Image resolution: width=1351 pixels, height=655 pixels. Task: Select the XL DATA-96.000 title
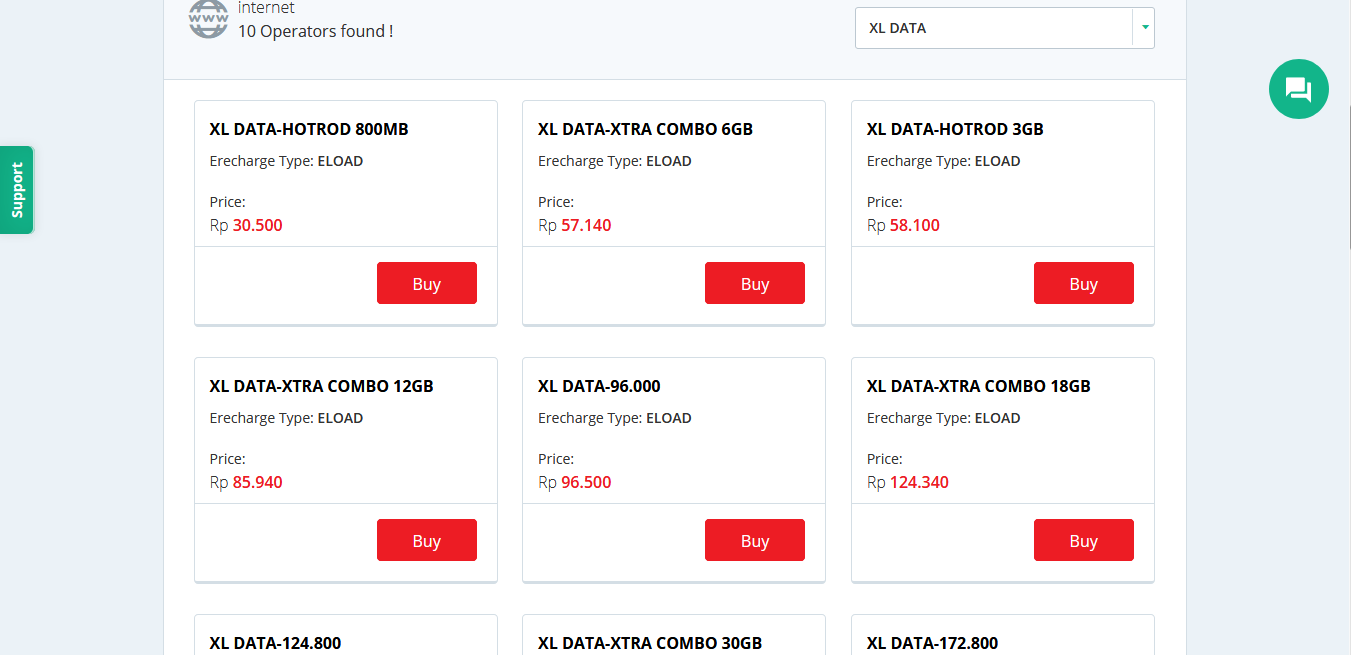[599, 386]
